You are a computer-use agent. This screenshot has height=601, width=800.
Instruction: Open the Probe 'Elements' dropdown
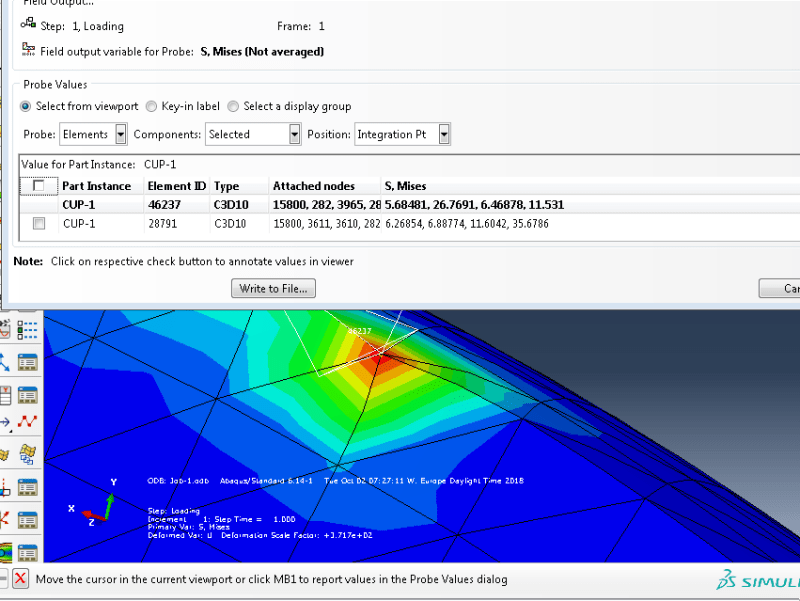[93, 134]
